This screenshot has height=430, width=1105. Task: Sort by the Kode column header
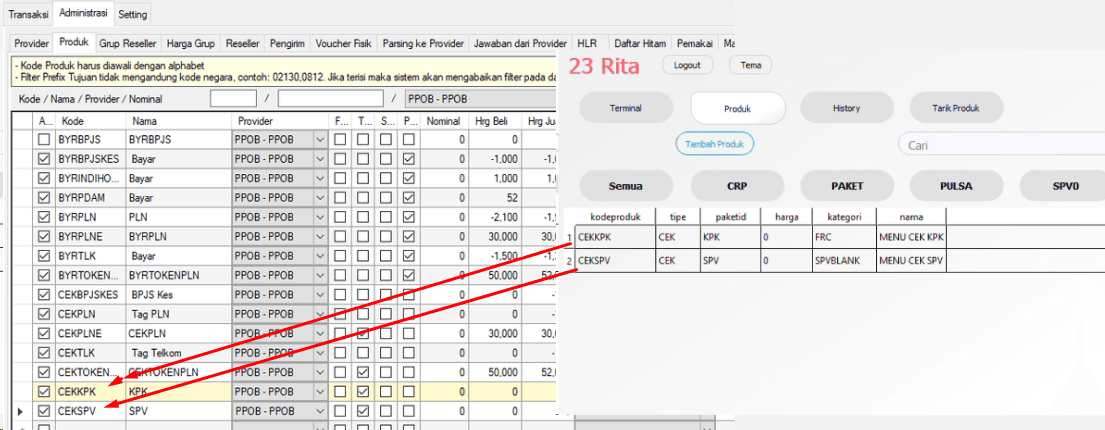coord(90,121)
